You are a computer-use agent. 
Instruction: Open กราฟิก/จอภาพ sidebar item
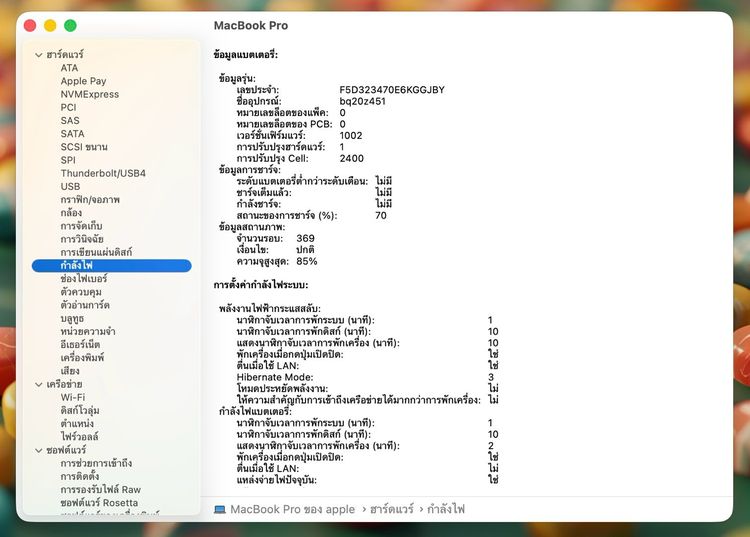[90, 199]
